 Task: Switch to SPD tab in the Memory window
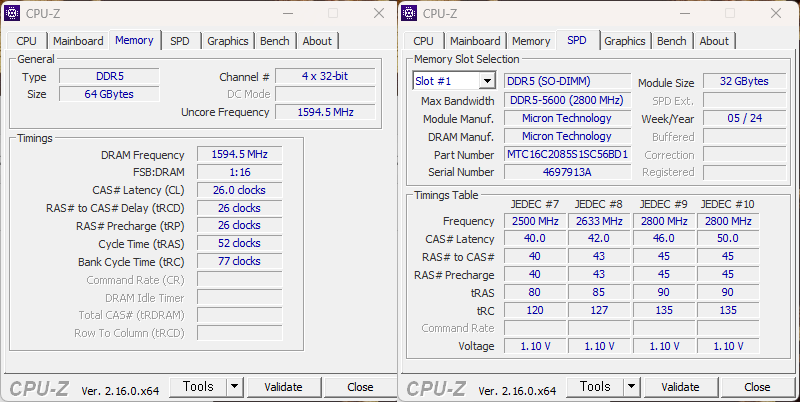[180, 41]
